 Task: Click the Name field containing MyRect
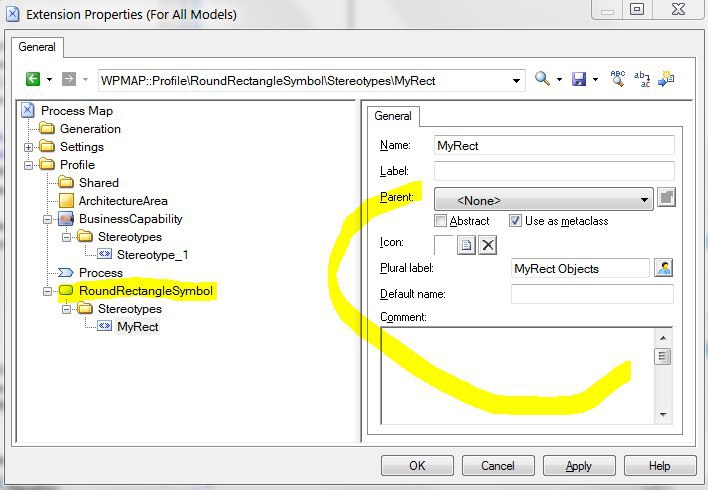tap(554, 145)
